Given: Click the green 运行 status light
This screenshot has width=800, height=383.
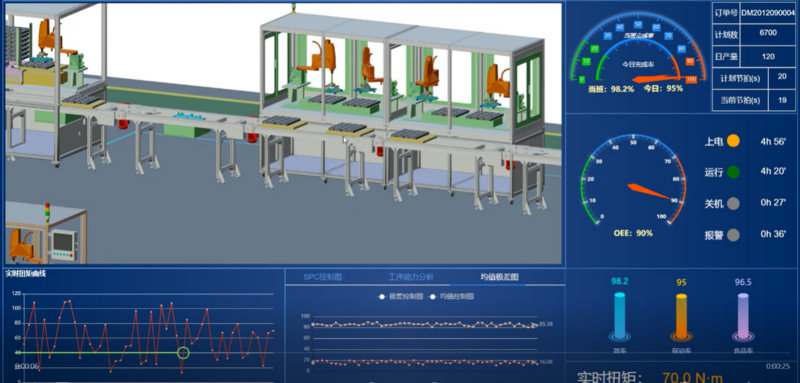Looking at the screenshot, I should tap(733, 172).
